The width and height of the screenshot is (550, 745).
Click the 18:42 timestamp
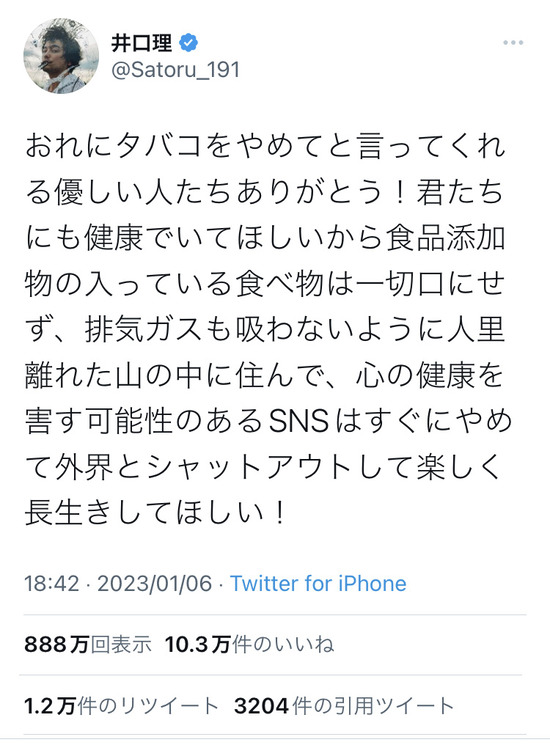[51, 583]
